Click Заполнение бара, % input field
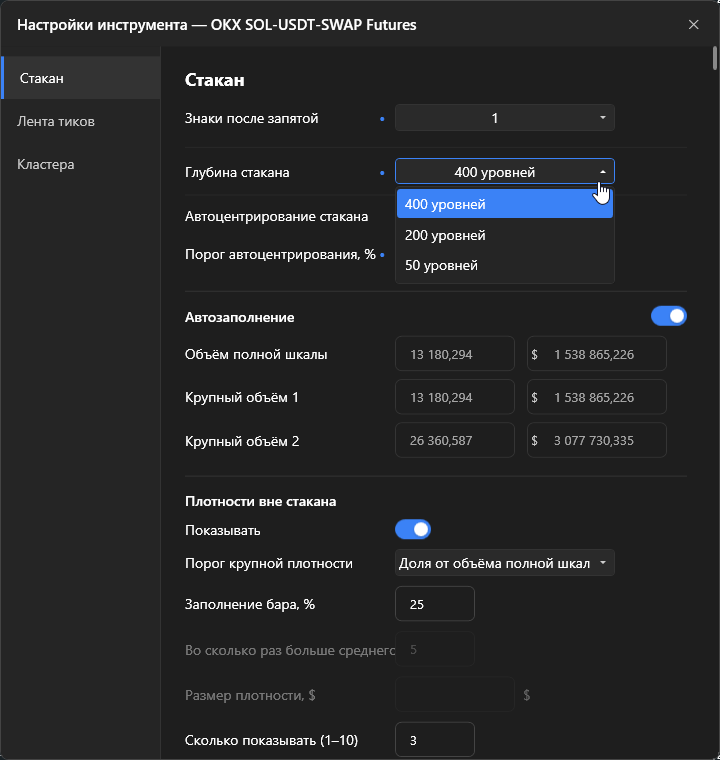This screenshot has height=760, width=720. tap(435, 604)
